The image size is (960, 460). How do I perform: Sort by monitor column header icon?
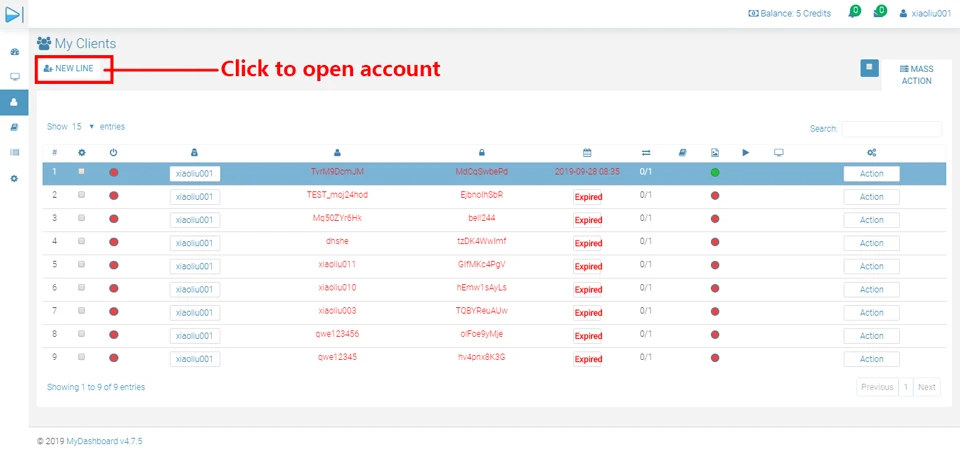(x=779, y=153)
